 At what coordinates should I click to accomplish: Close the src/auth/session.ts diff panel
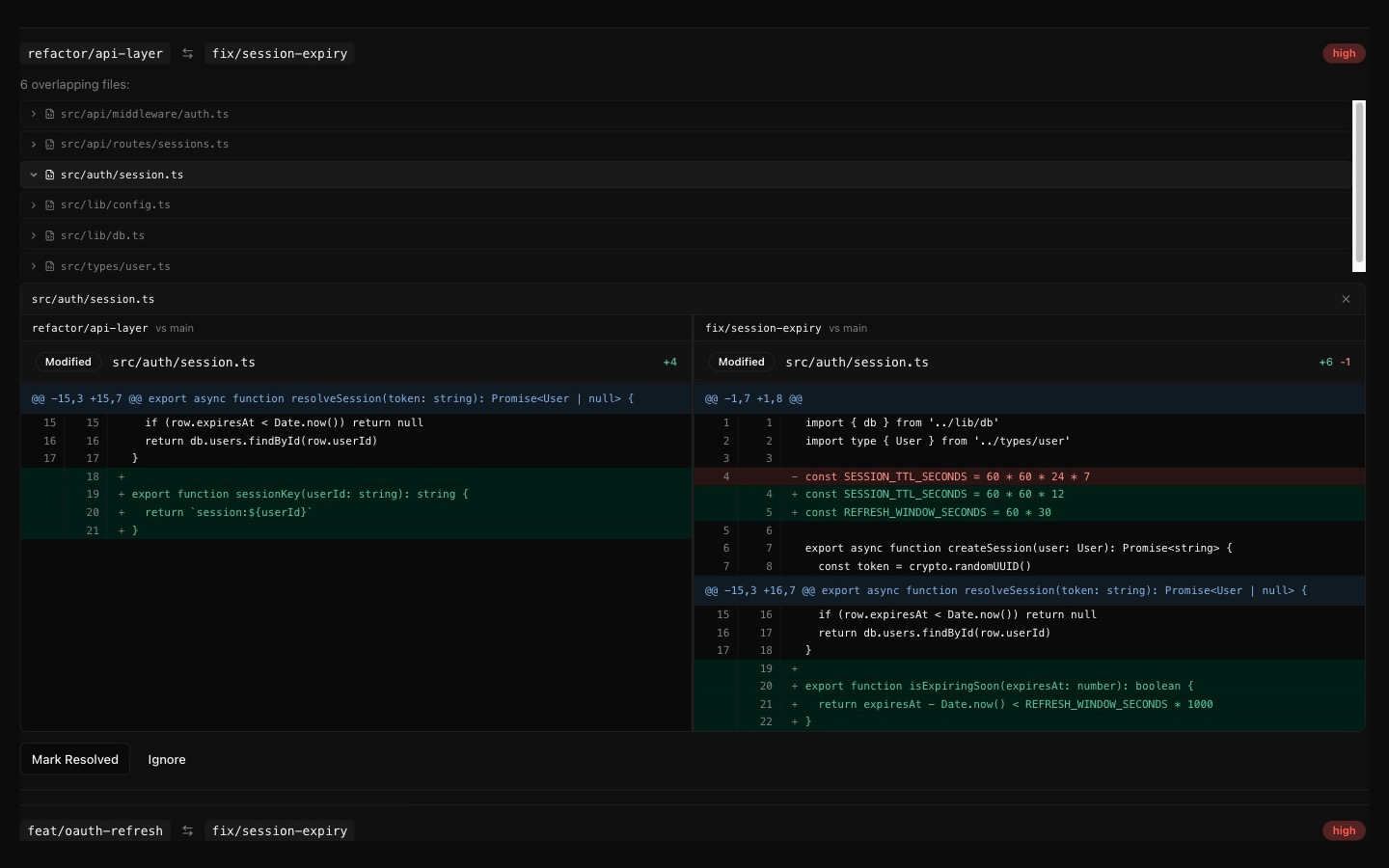(x=1346, y=299)
